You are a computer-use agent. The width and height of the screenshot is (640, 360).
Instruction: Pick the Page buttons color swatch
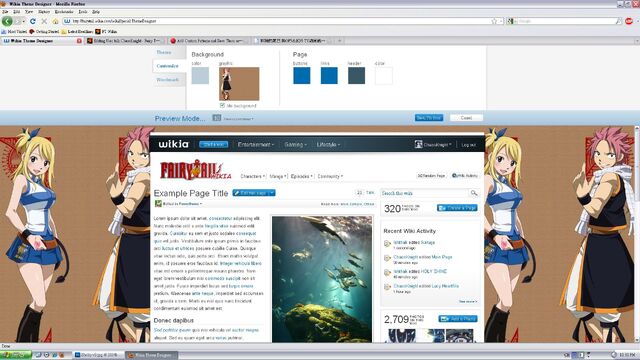point(302,76)
